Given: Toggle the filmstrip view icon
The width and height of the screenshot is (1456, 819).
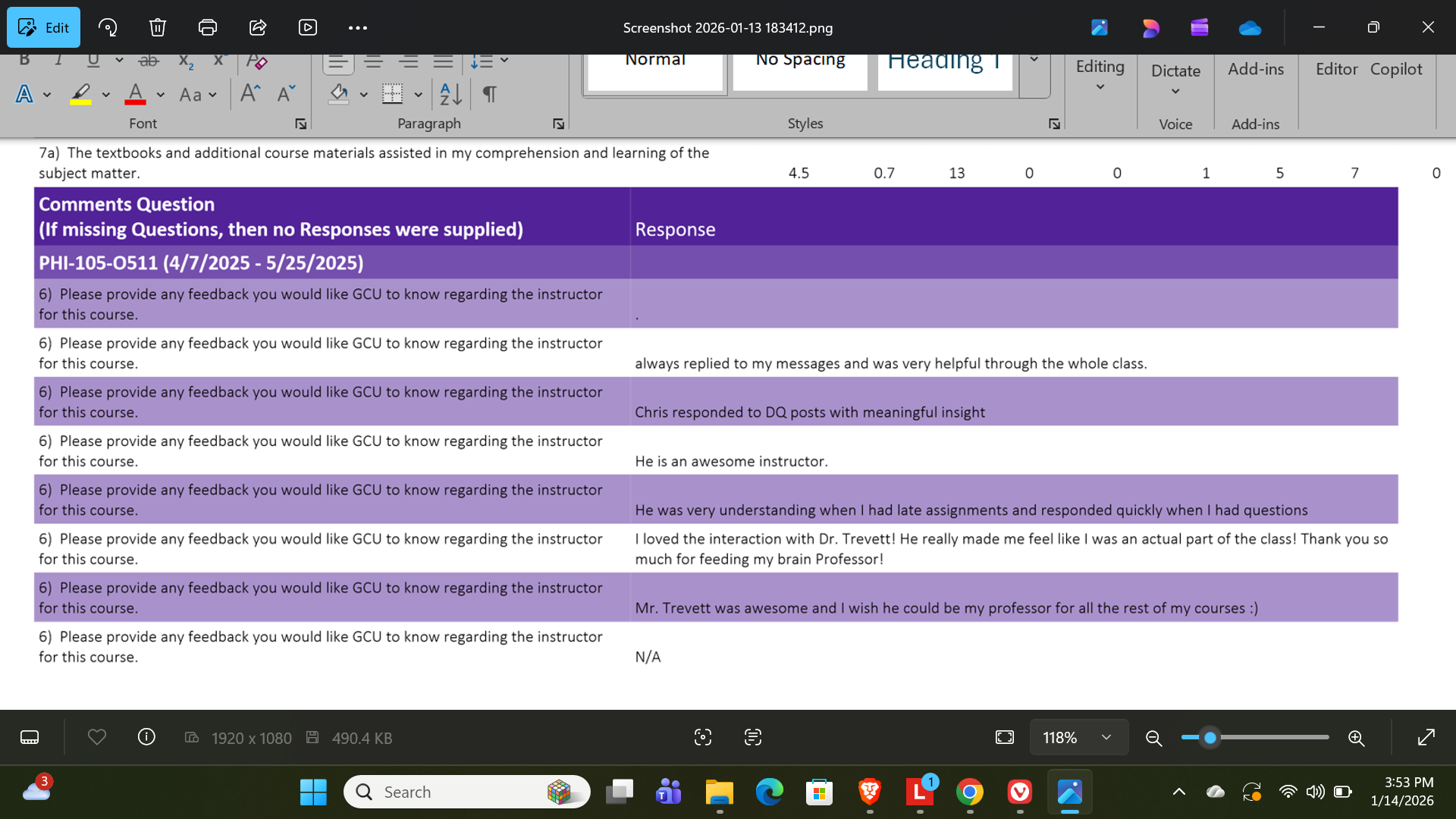Looking at the screenshot, I should [30, 737].
